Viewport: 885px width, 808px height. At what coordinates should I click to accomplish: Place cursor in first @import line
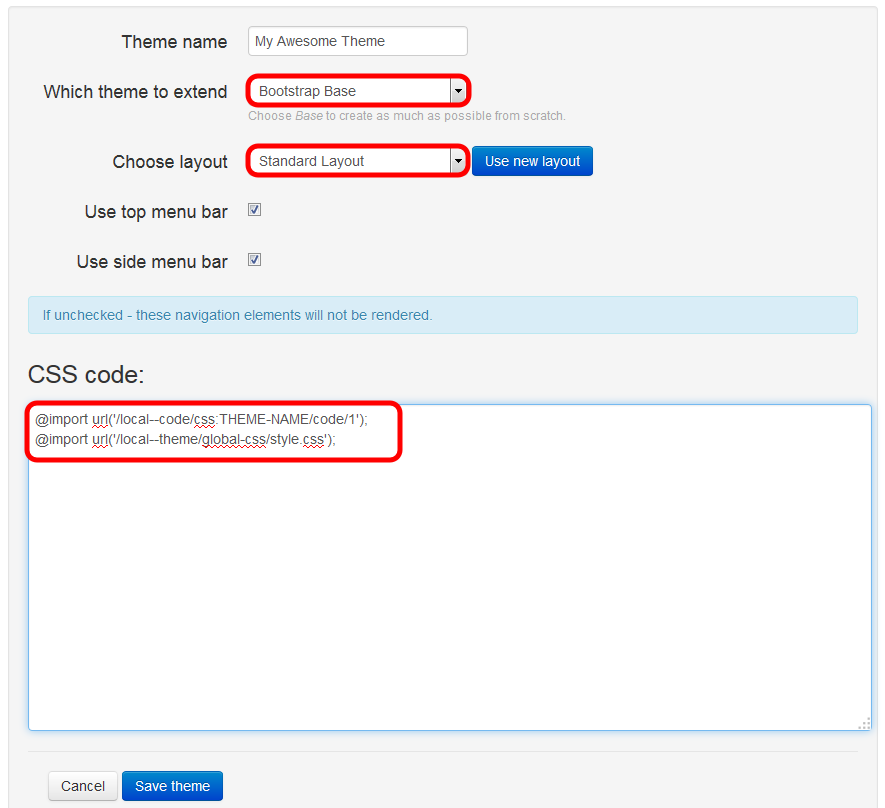click(200, 420)
